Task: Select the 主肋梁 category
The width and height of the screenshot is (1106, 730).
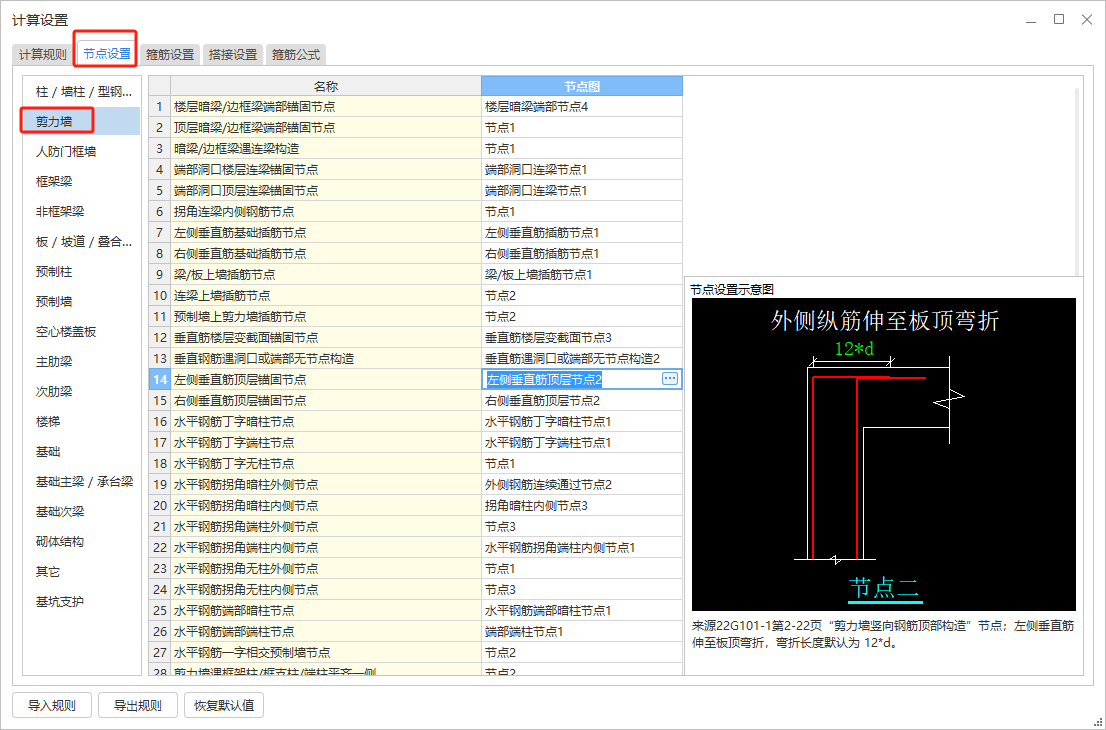Action: click(82, 362)
